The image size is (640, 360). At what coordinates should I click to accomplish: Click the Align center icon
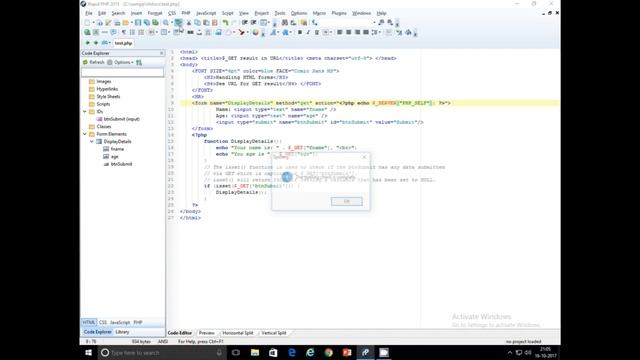(x=349, y=32)
